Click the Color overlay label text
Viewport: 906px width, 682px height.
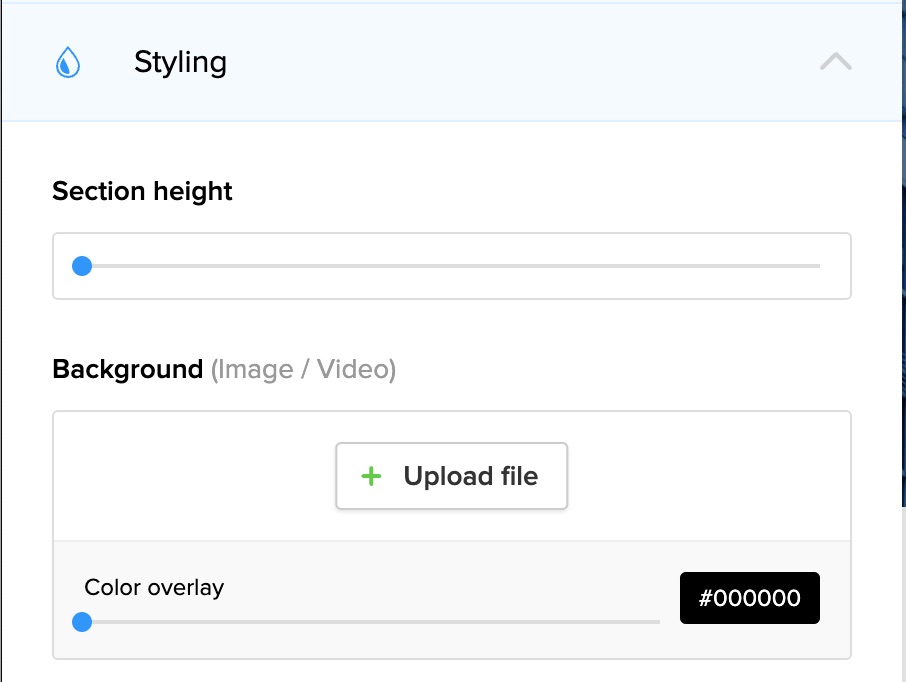(x=154, y=587)
